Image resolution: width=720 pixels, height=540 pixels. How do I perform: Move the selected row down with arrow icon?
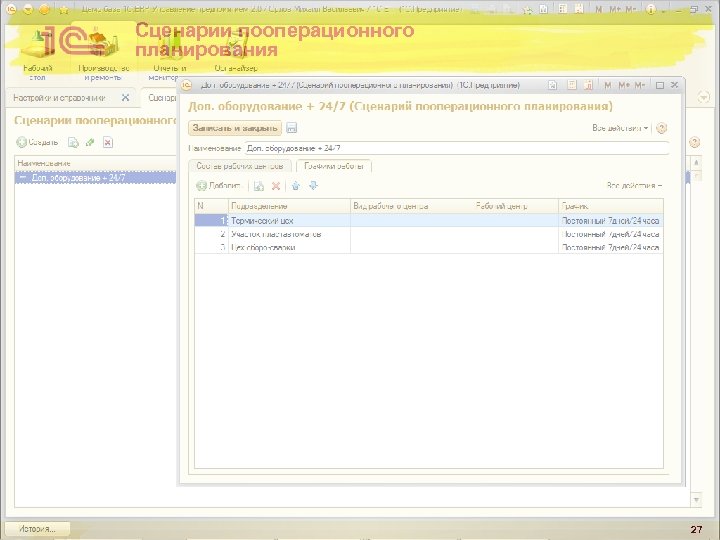(x=313, y=186)
